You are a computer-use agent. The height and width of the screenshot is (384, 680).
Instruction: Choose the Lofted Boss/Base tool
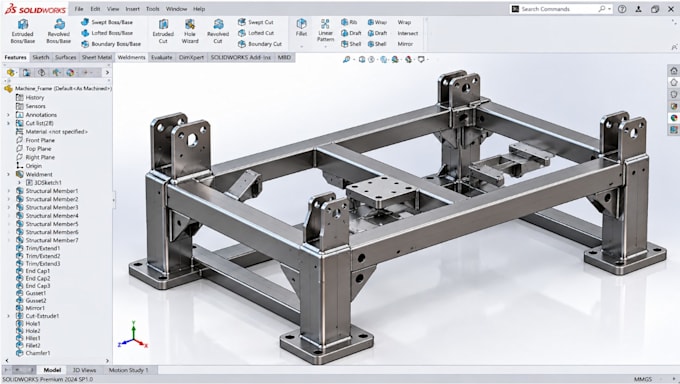point(107,33)
